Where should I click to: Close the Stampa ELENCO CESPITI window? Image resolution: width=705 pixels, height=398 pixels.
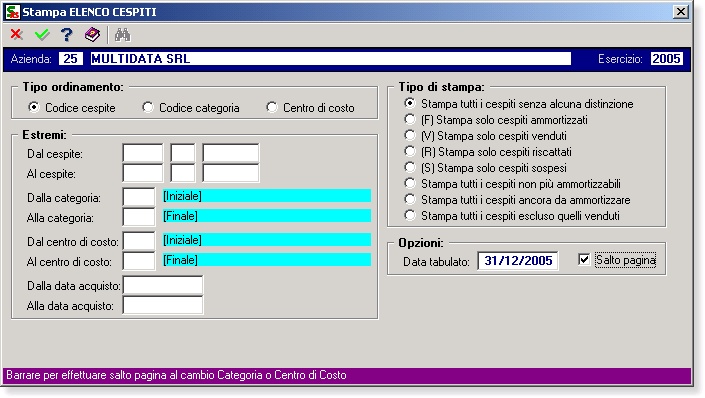[x=681, y=12]
